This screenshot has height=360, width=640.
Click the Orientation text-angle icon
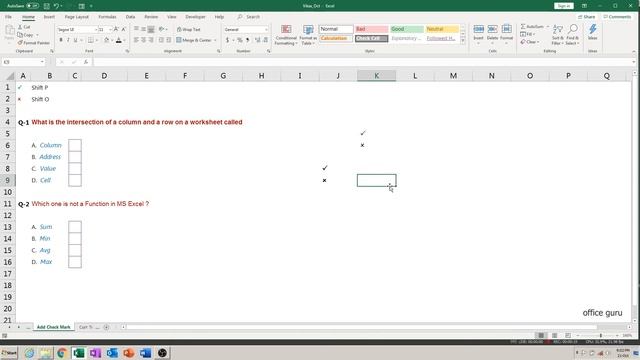tap(162, 29)
